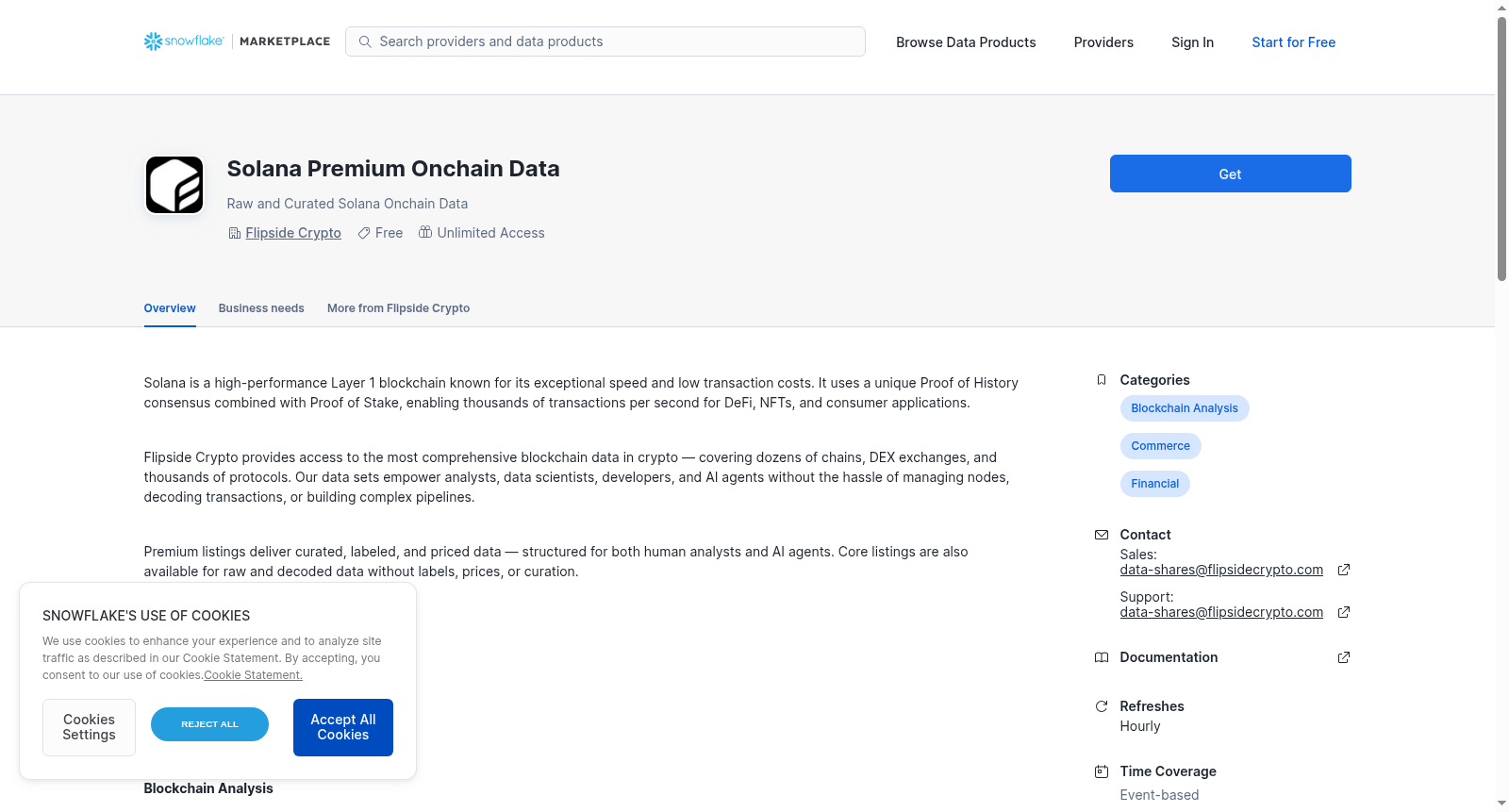Click the Categories heading
1509x812 pixels.
coord(1154,380)
